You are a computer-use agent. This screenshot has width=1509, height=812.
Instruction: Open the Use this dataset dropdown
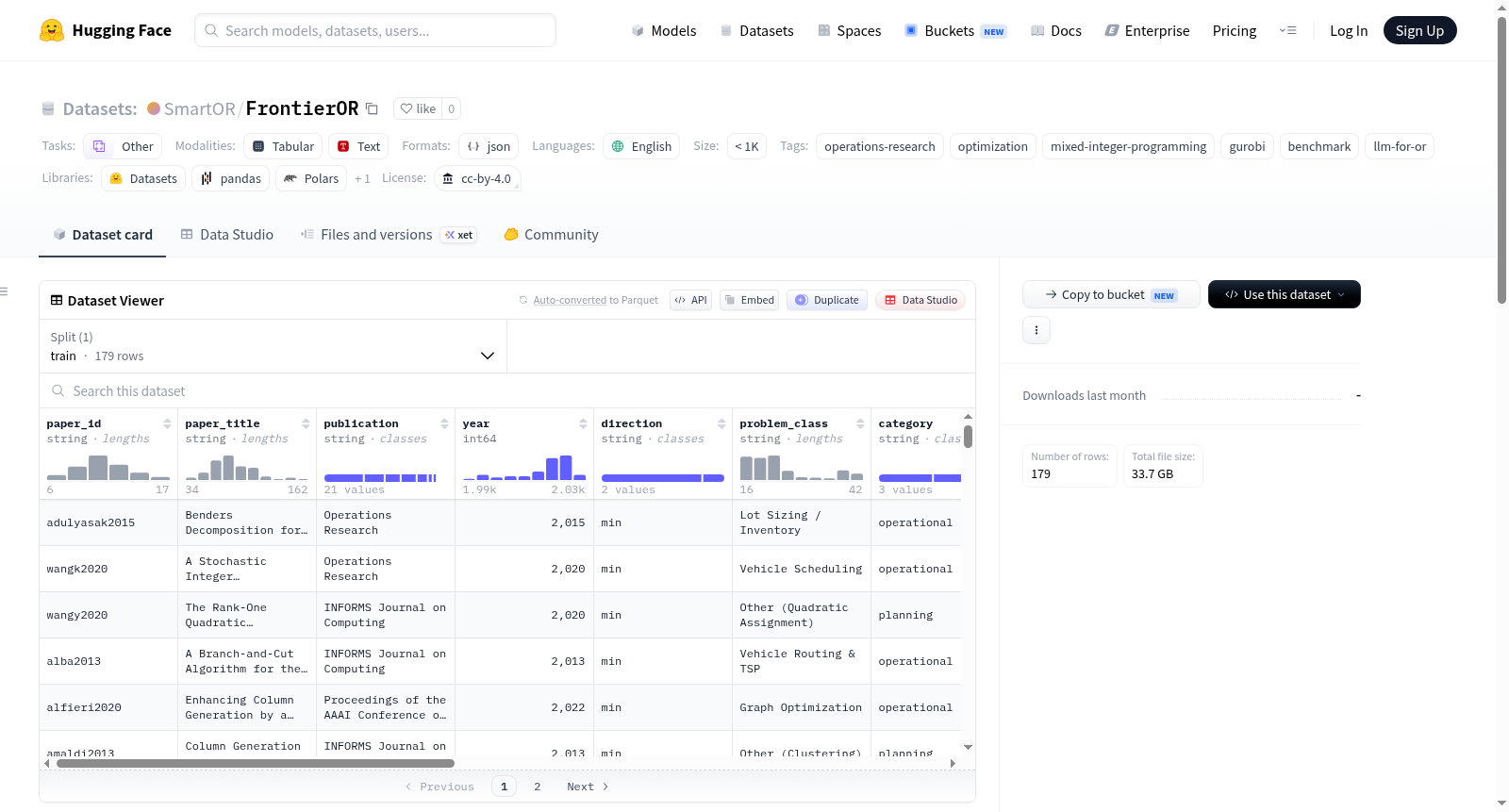click(1285, 294)
